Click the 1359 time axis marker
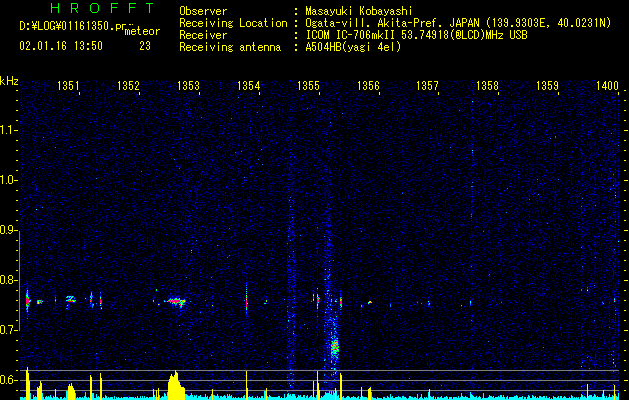 tap(547, 85)
